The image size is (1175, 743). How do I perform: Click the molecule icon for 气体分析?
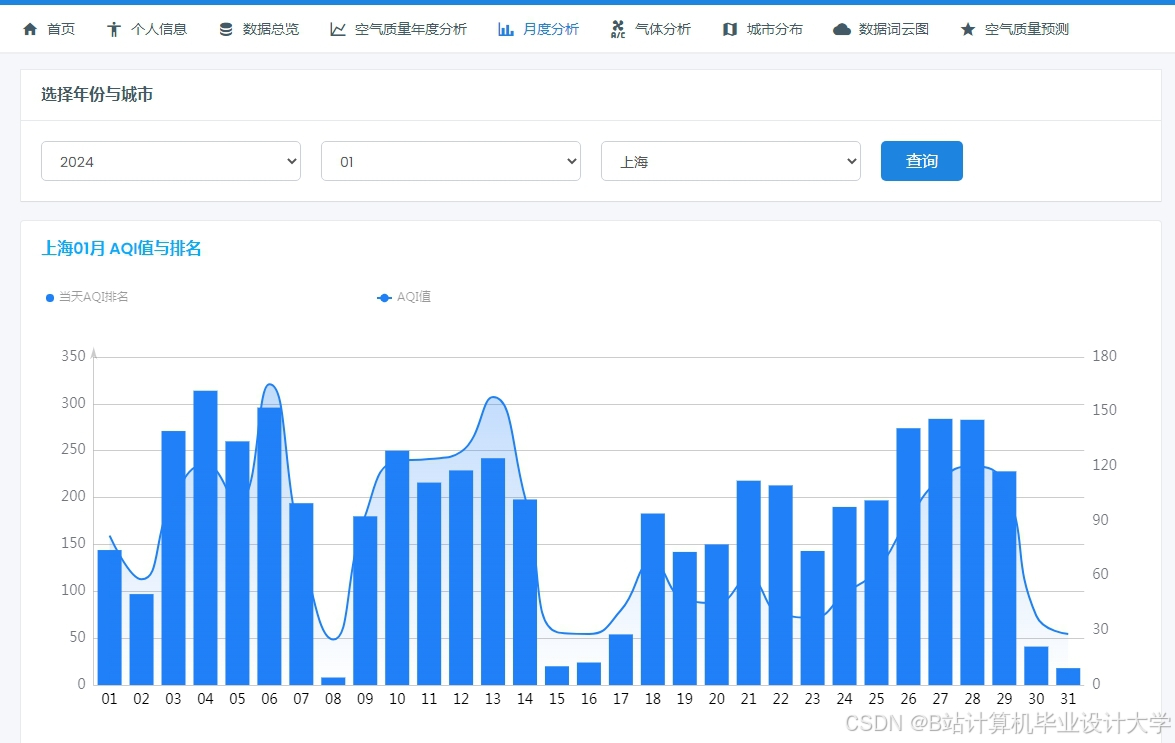click(617, 28)
